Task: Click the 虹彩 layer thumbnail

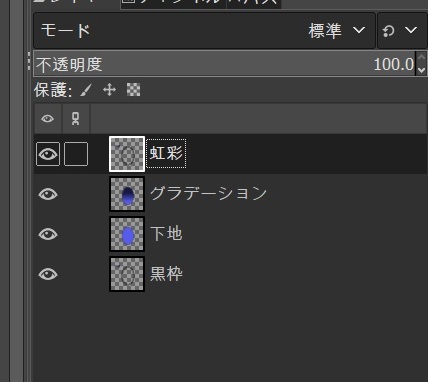Action: 127,154
